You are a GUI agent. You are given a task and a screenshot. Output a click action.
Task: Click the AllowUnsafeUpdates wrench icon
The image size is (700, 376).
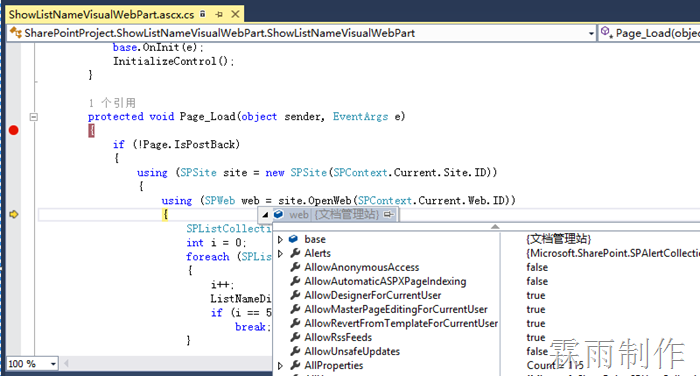(x=295, y=351)
